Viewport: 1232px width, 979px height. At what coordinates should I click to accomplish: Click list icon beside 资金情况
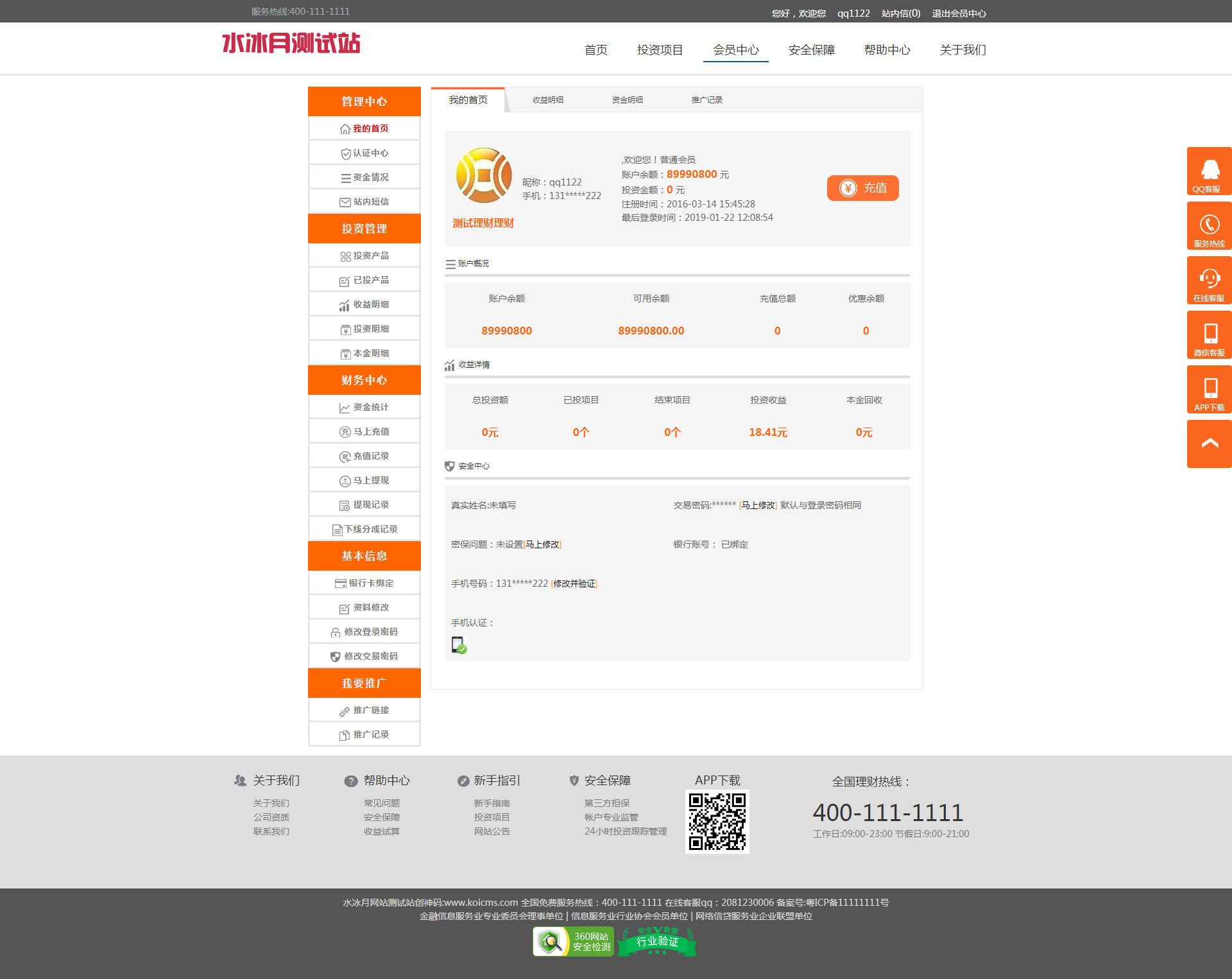point(345,178)
